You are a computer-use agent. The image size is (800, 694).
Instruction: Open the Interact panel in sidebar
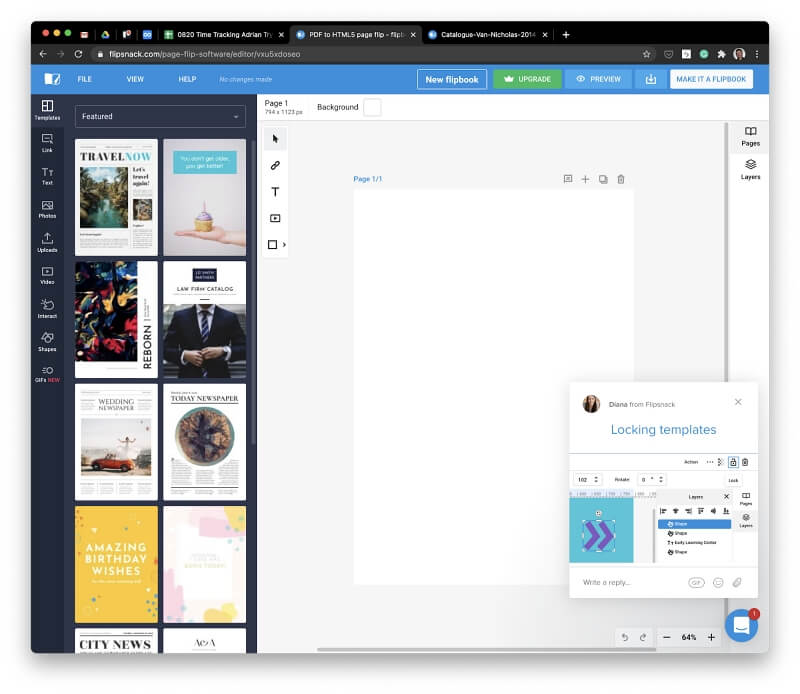[x=47, y=309]
